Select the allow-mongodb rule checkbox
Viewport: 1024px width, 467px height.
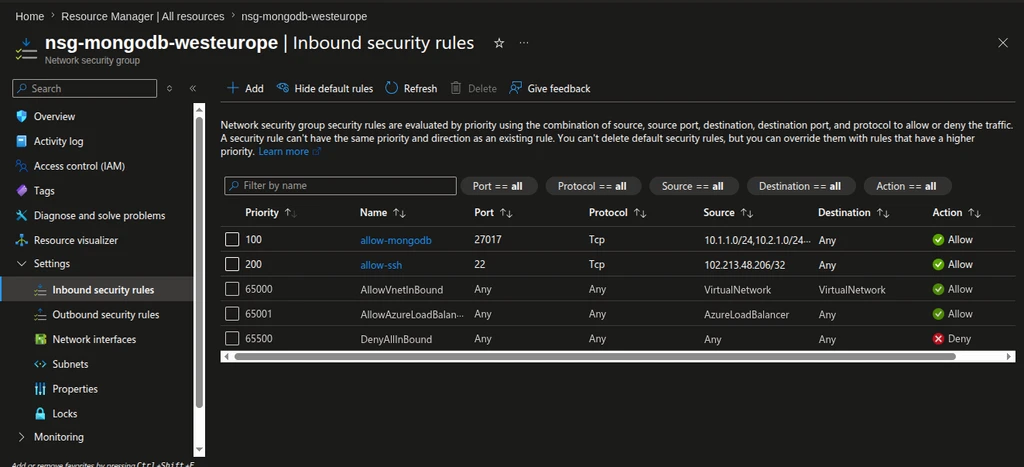click(232, 240)
